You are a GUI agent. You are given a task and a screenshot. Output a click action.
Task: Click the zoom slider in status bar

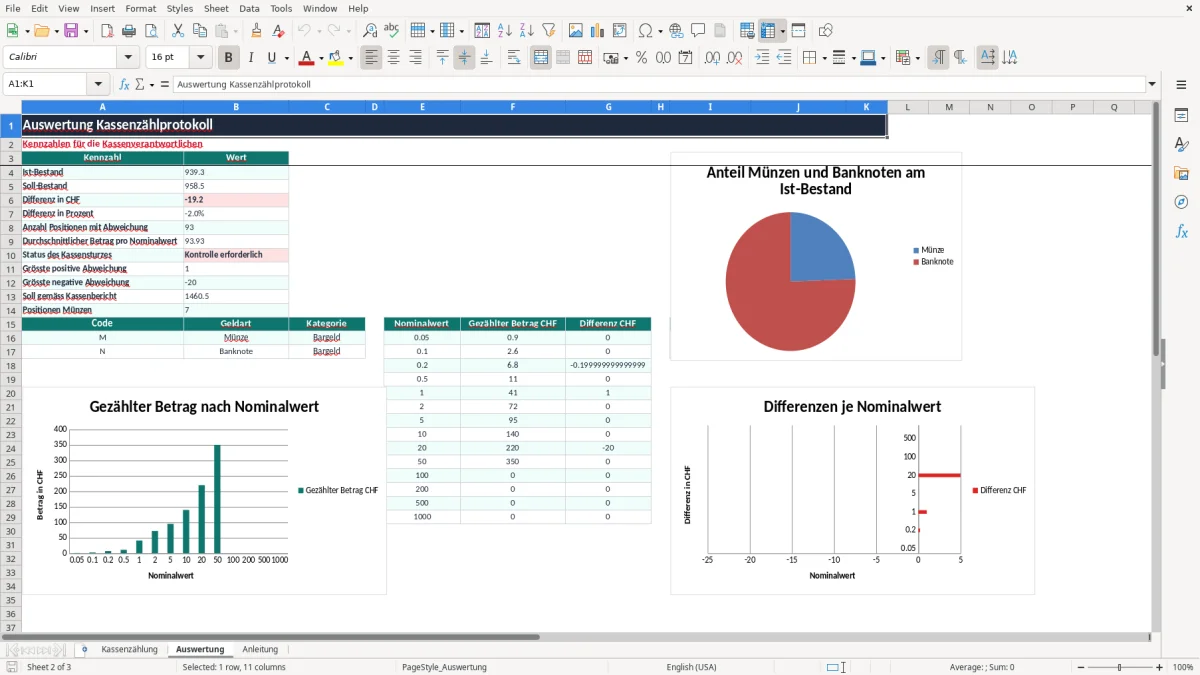1119,667
